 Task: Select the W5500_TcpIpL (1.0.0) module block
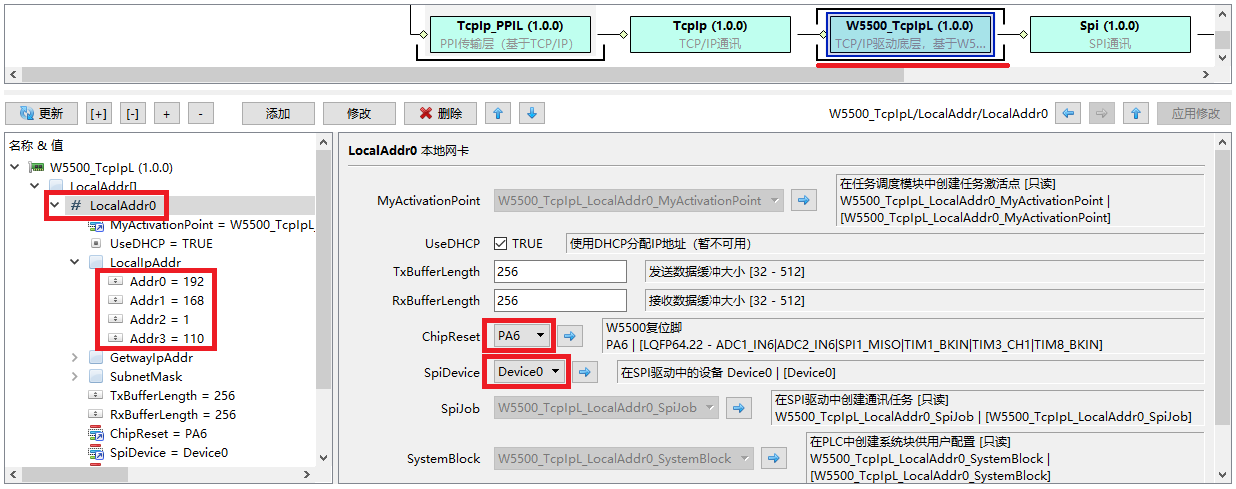pyautogui.click(x=909, y=34)
